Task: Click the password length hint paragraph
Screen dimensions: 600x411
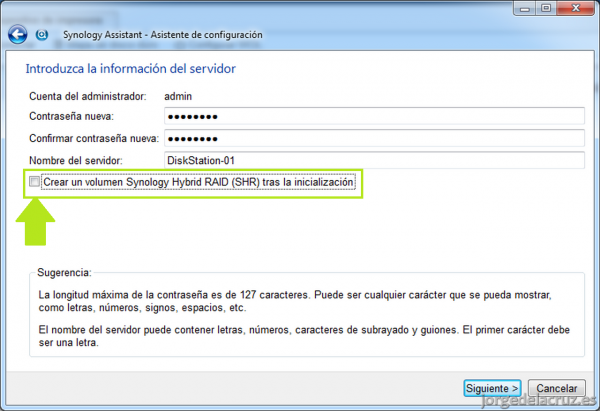Action: tap(295, 301)
